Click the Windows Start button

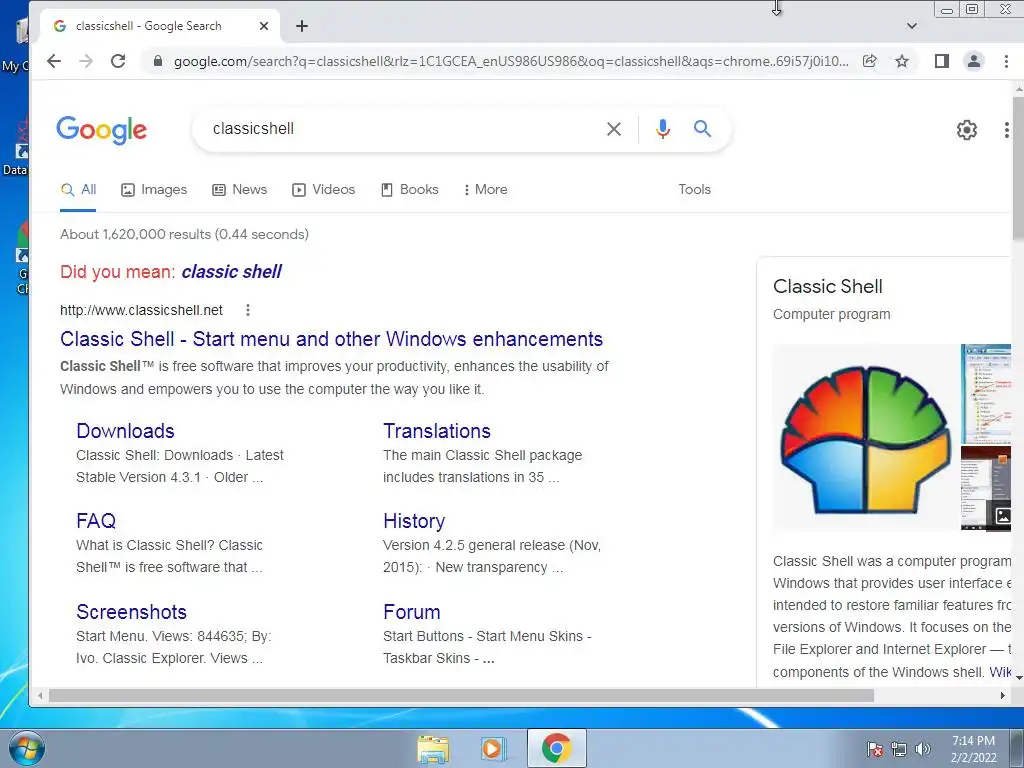tap(26, 748)
